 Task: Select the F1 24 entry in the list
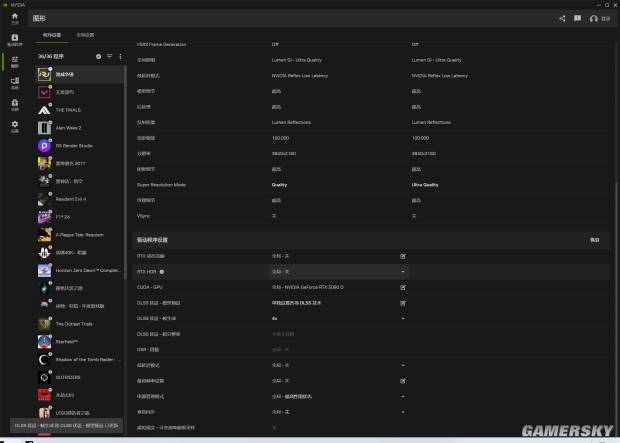pos(80,217)
